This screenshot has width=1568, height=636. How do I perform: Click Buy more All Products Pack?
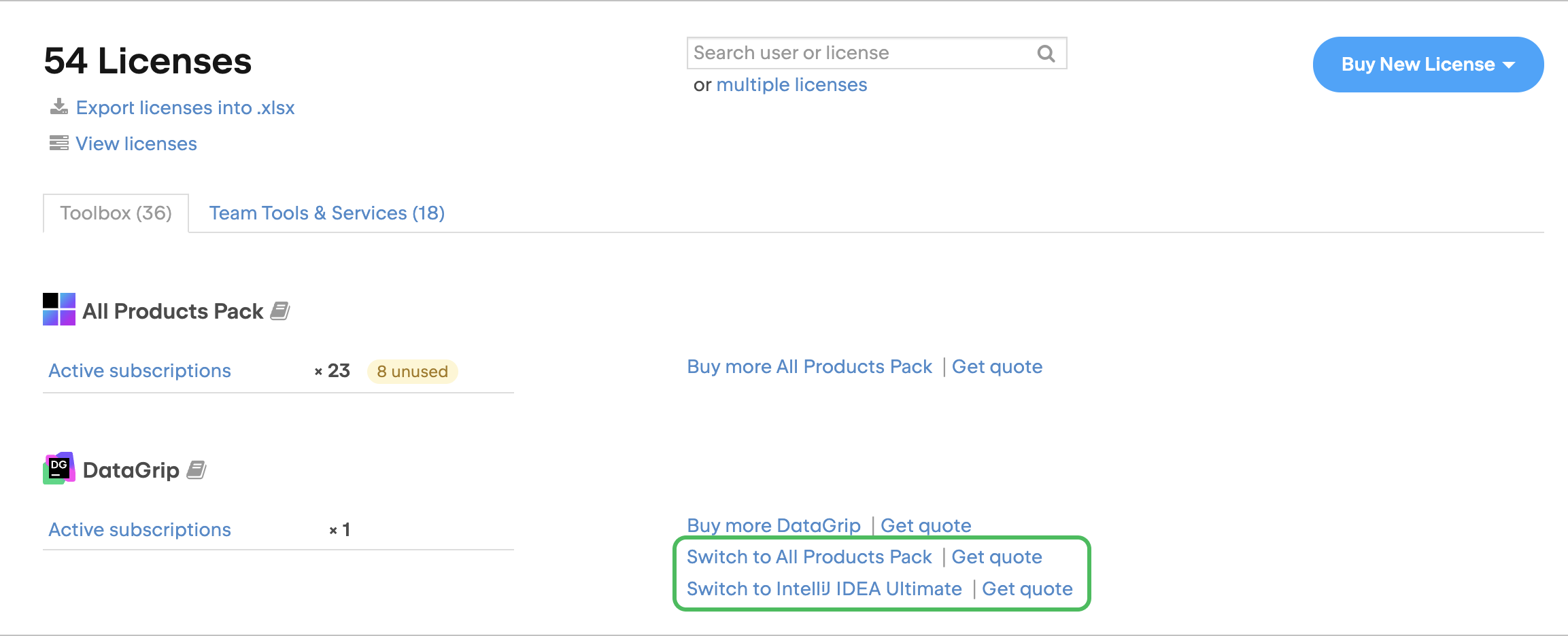(809, 366)
